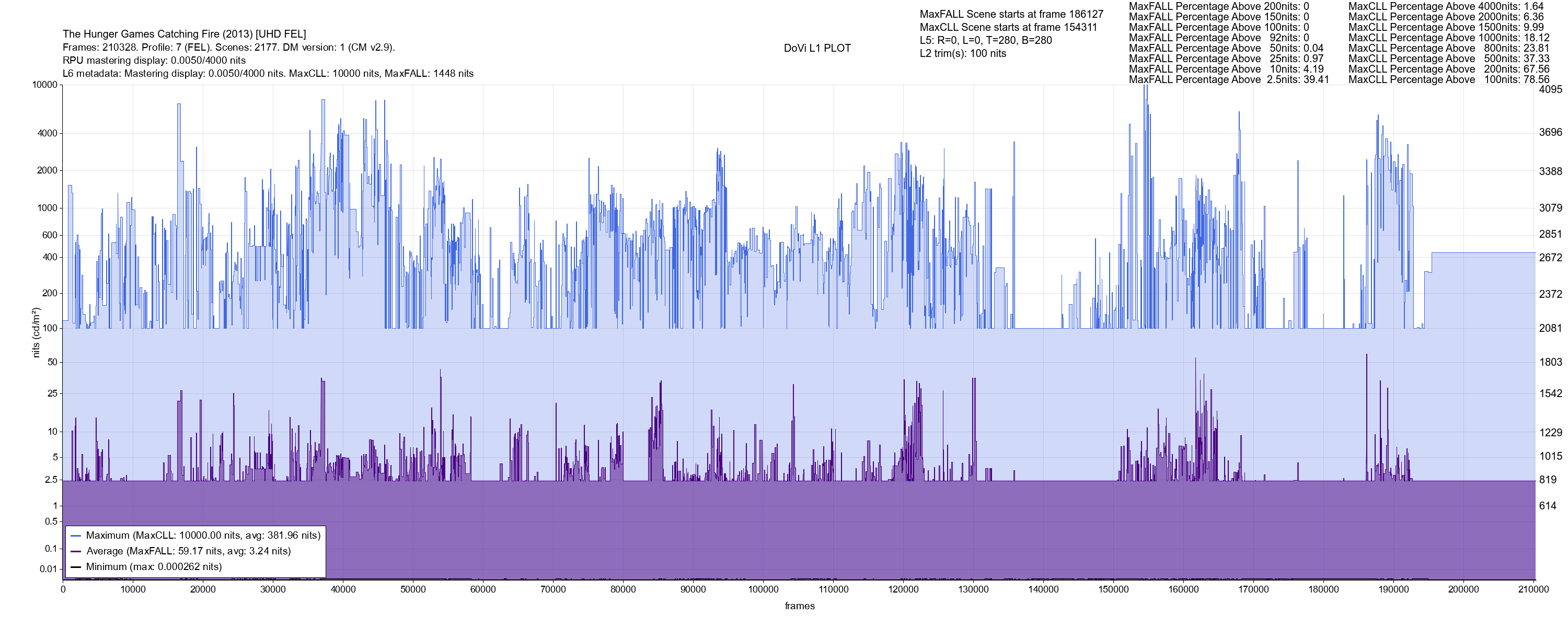Click the 2081 value on right axis
Screen dimensions: 1568x627
point(1550,328)
